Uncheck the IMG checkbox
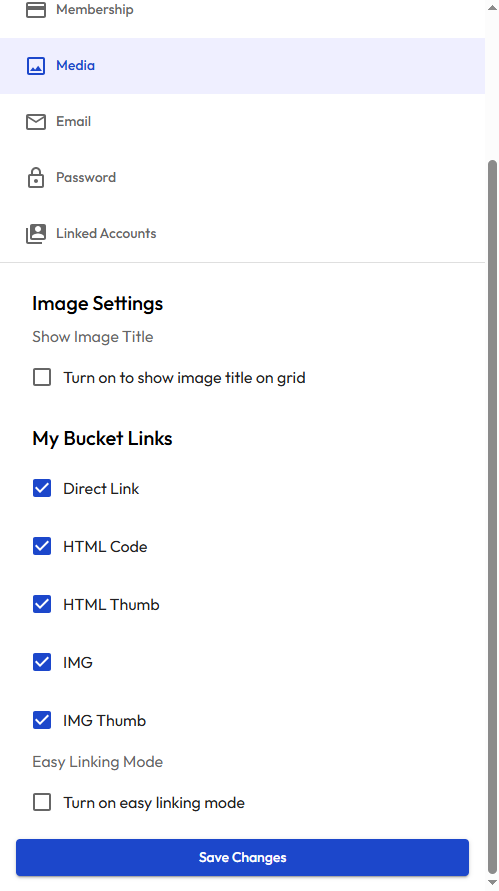The width and height of the screenshot is (499, 891). 42,662
